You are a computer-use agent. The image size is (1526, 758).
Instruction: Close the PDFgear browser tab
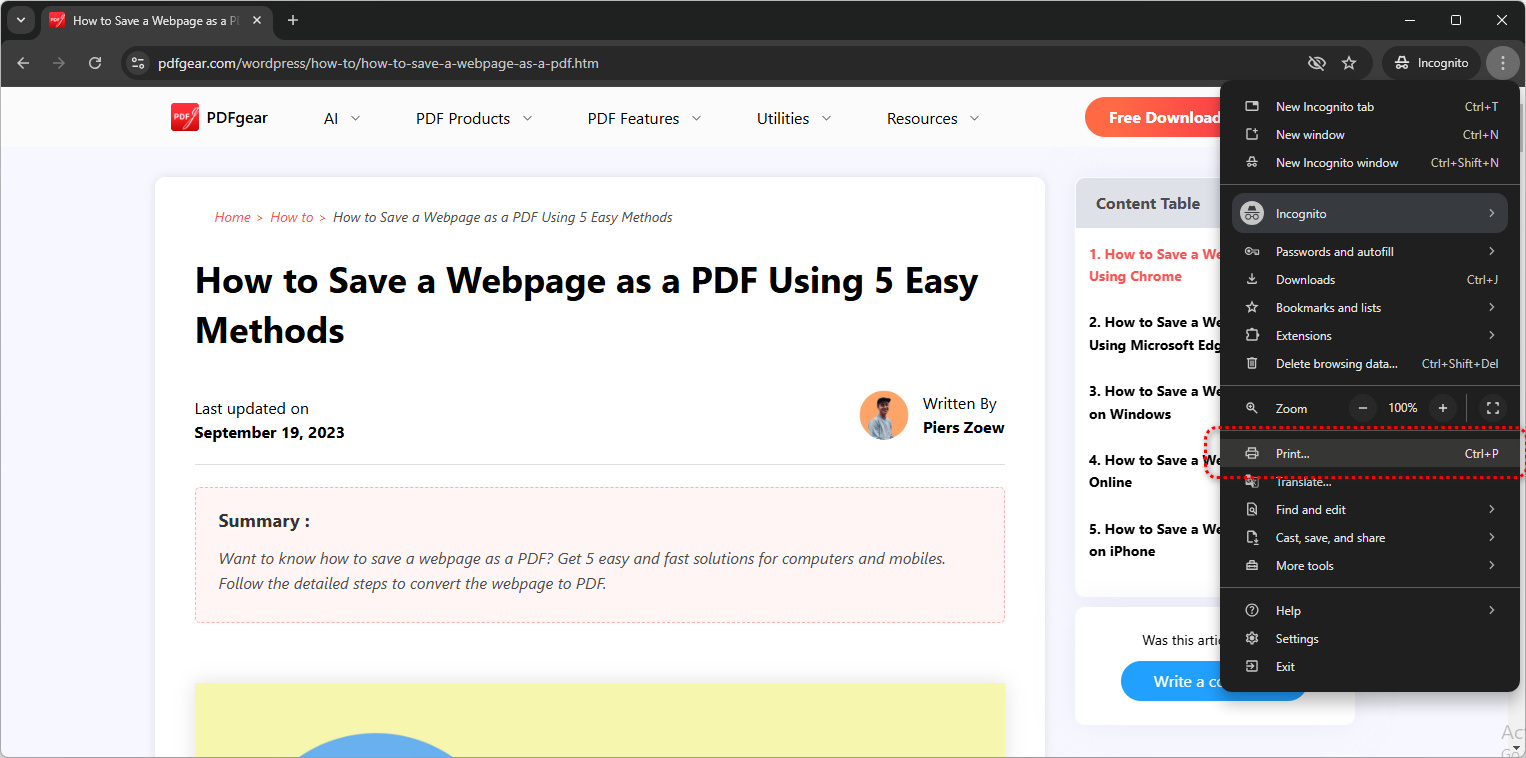(x=258, y=20)
